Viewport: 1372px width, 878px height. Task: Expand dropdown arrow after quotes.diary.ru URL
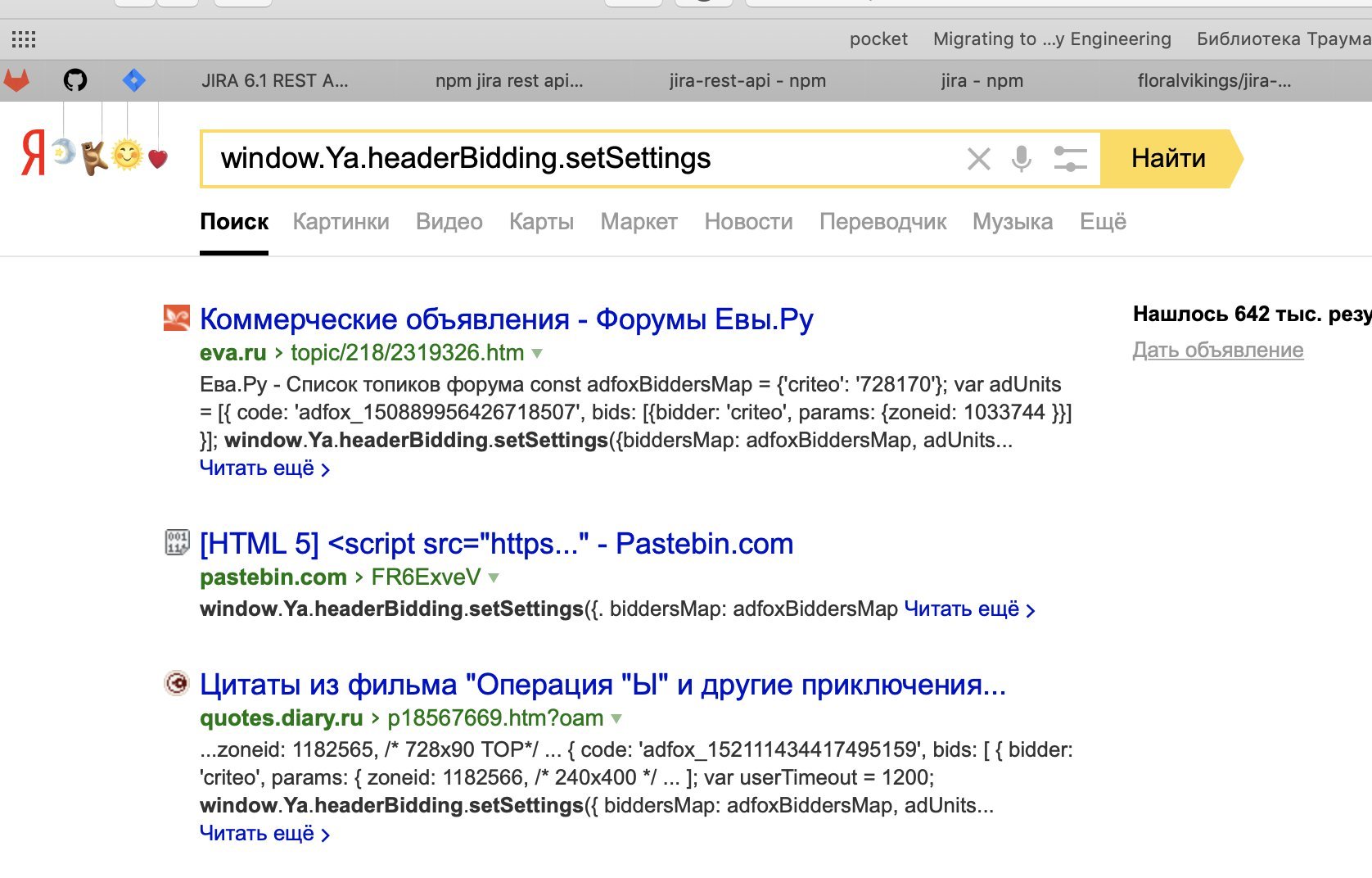pyautogui.click(x=616, y=719)
